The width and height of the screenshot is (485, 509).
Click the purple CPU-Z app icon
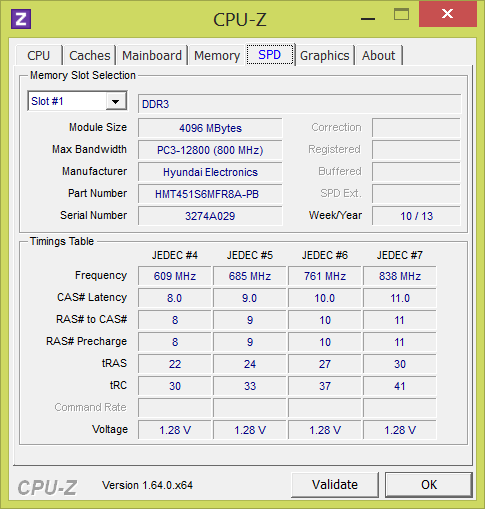21,19
